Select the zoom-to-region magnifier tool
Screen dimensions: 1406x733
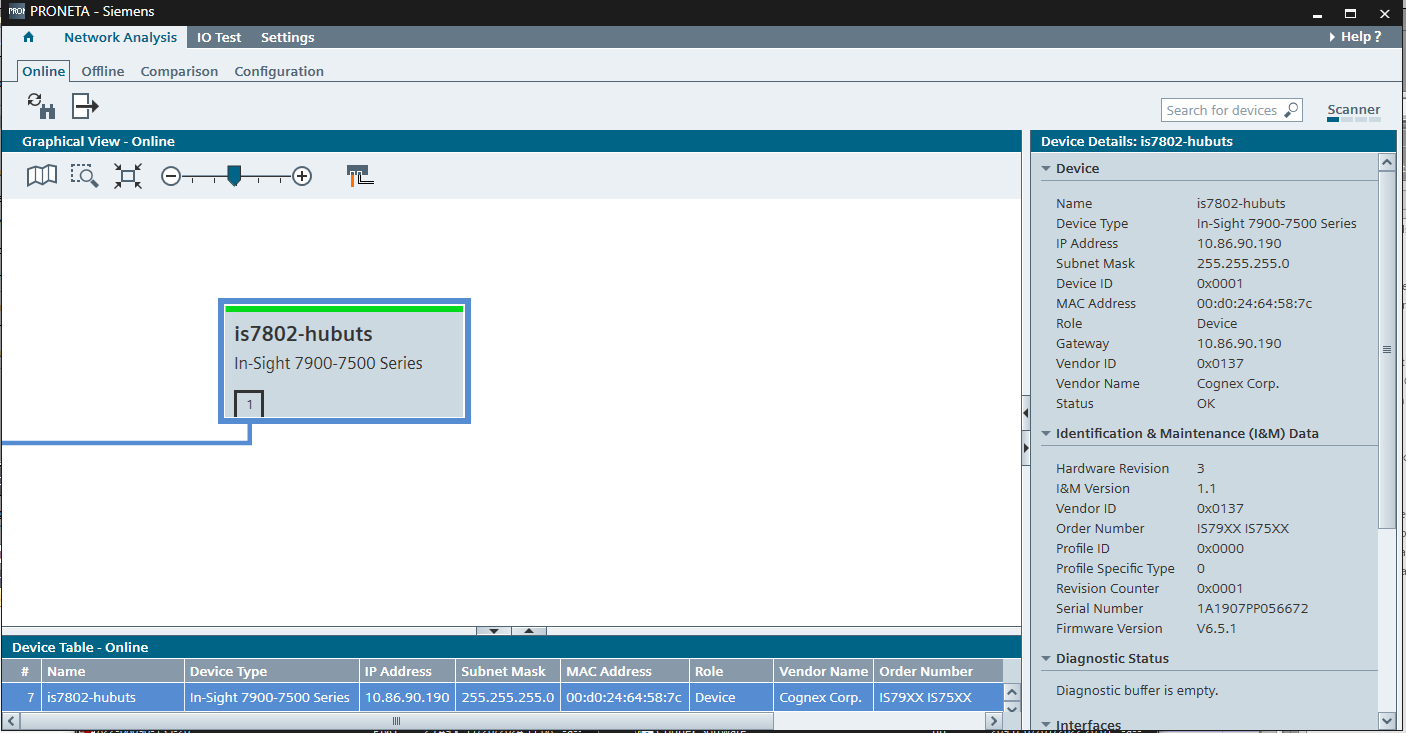pos(84,175)
